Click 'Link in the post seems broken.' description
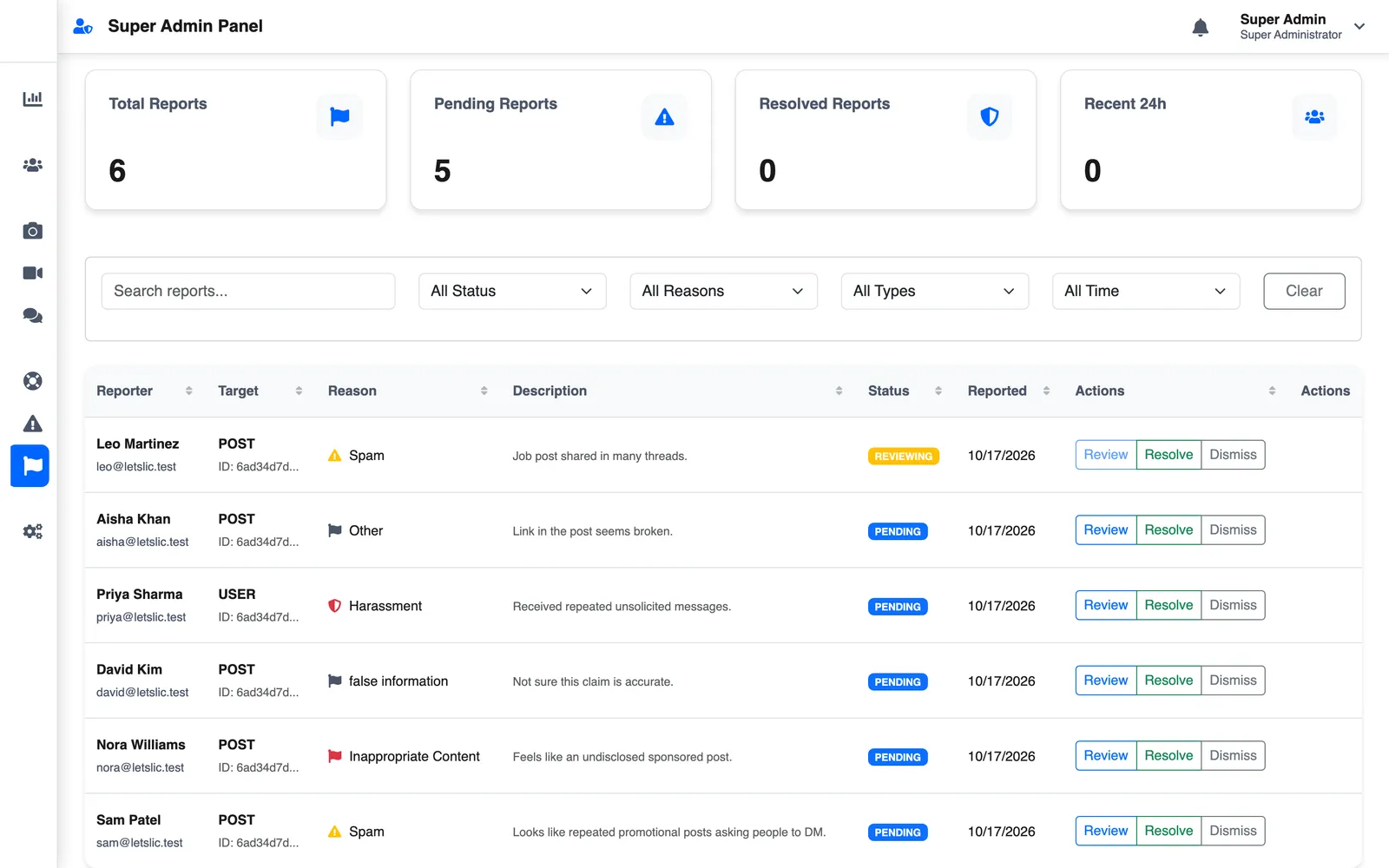This screenshot has height=868, width=1389. (x=592, y=531)
